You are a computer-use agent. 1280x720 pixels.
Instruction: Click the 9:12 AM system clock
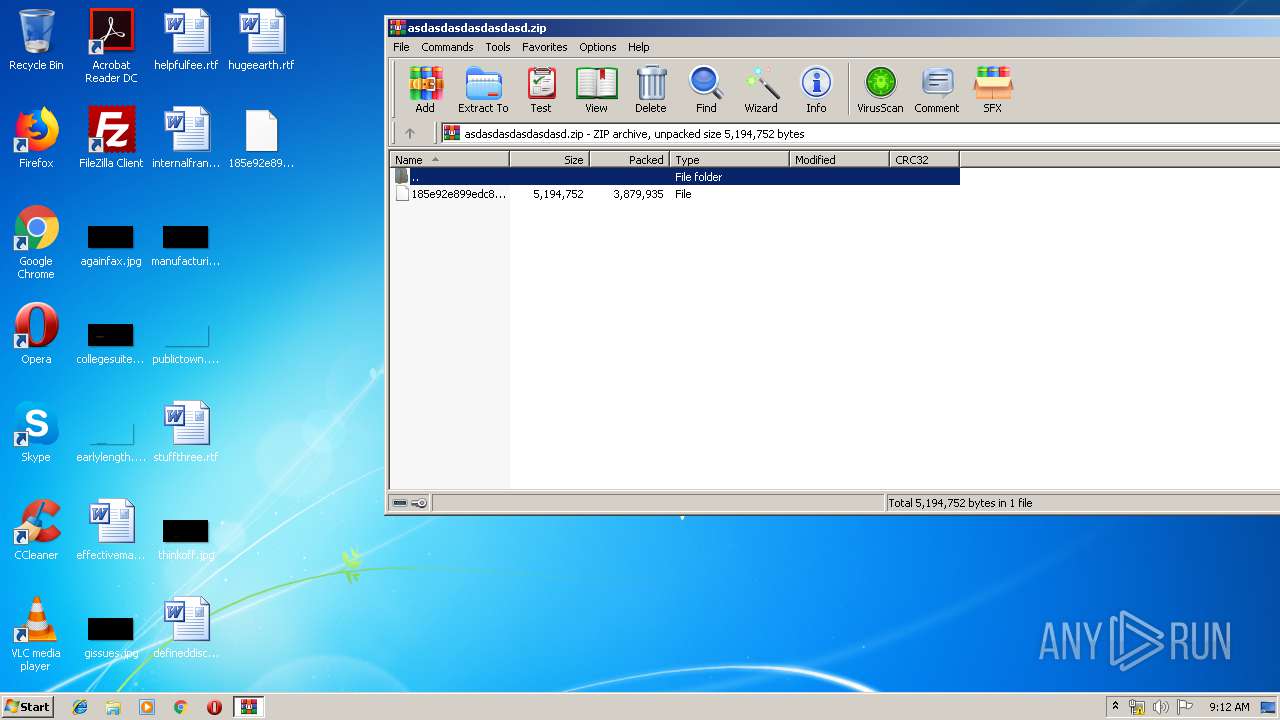coord(1229,707)
